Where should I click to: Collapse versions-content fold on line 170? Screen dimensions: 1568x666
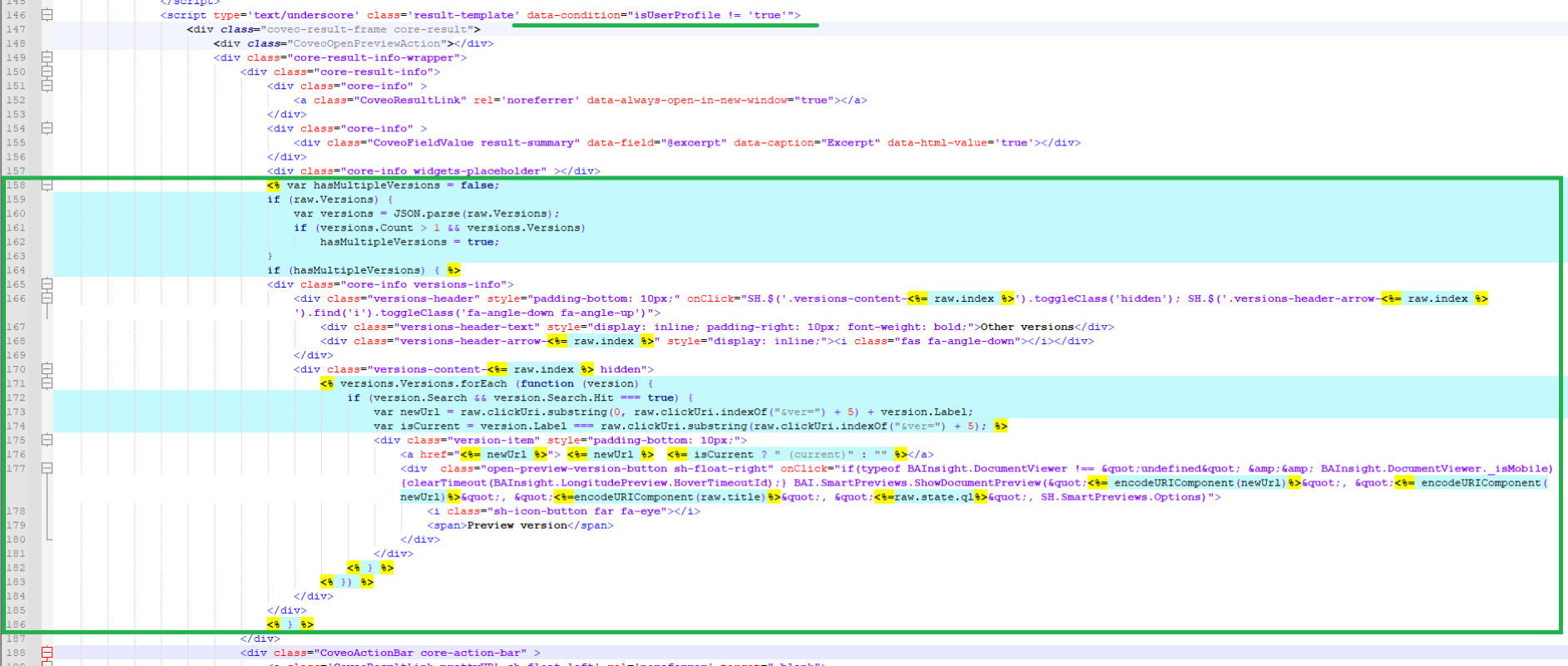pos(47,369)
